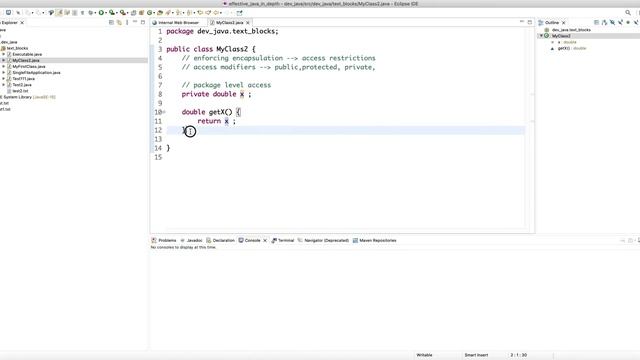Close the Package Explorer tab

pos(22,23)
